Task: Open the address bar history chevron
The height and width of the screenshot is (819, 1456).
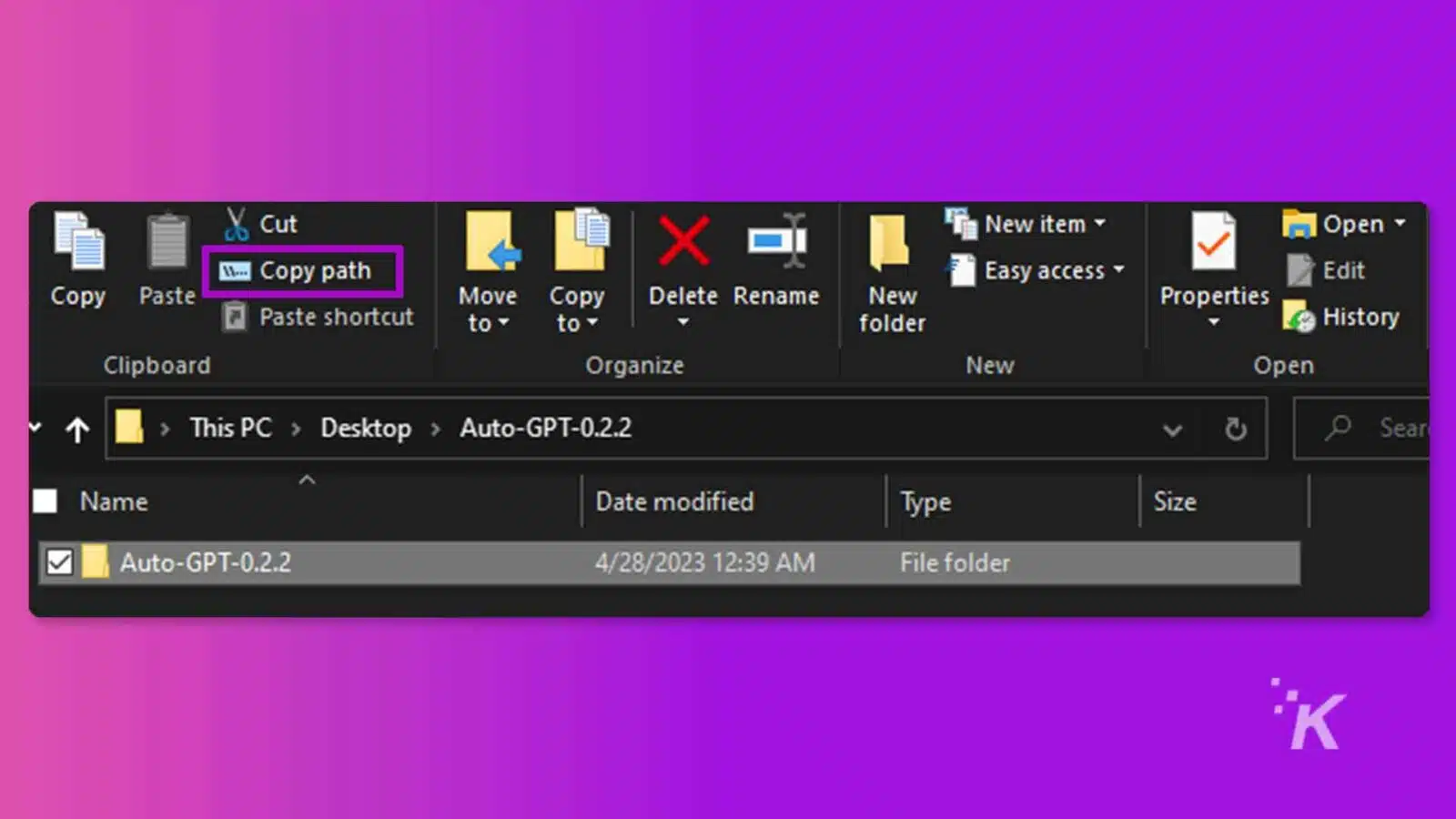Action: pyautogui.click(x=1173, y=429)
